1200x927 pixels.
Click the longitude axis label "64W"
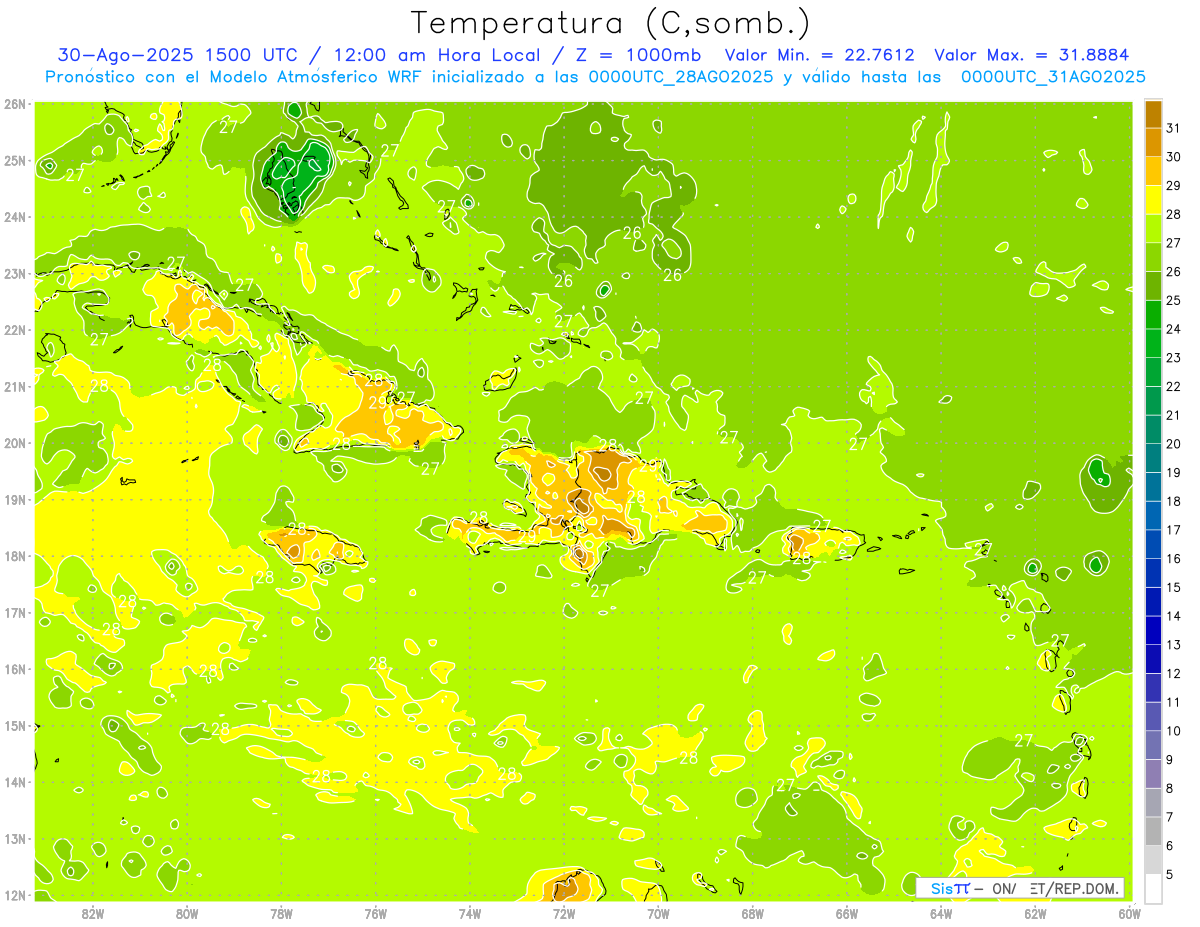[x=941, y=913]
